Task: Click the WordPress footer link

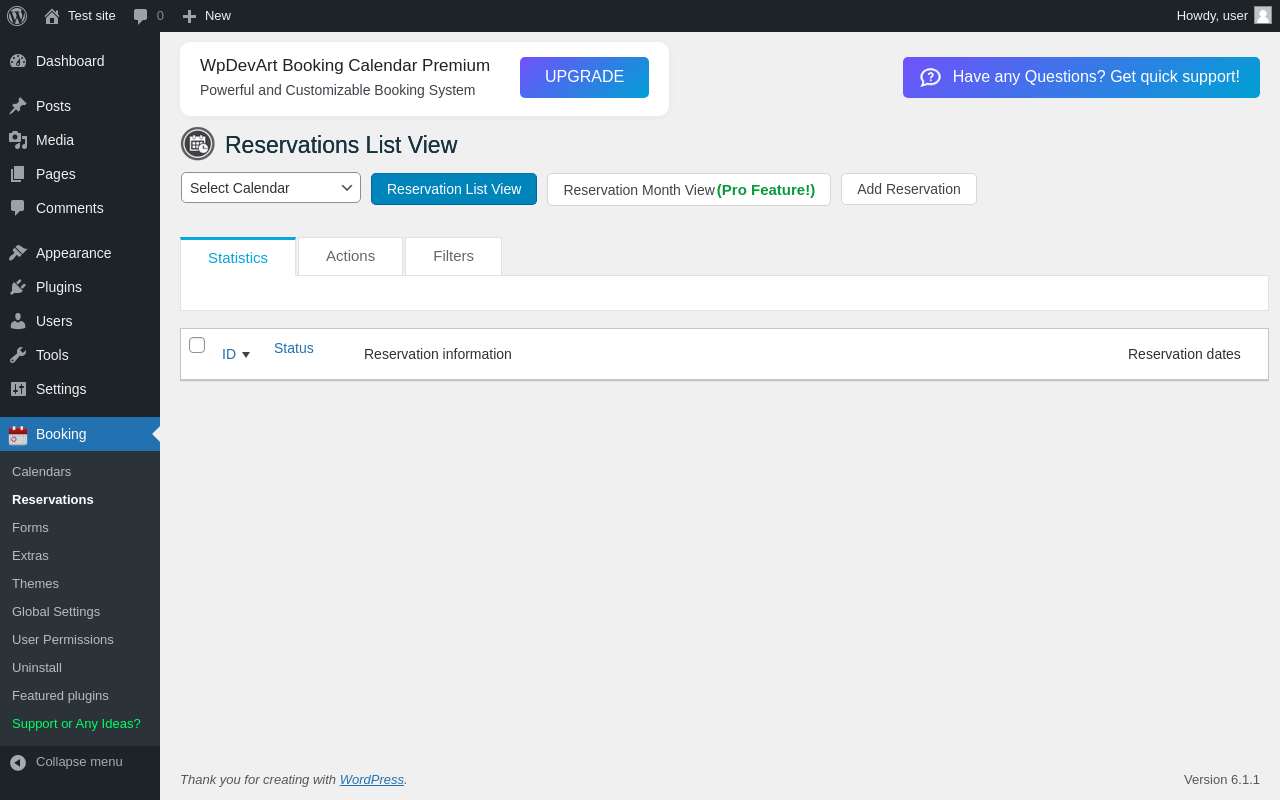Action: point(372,779)
